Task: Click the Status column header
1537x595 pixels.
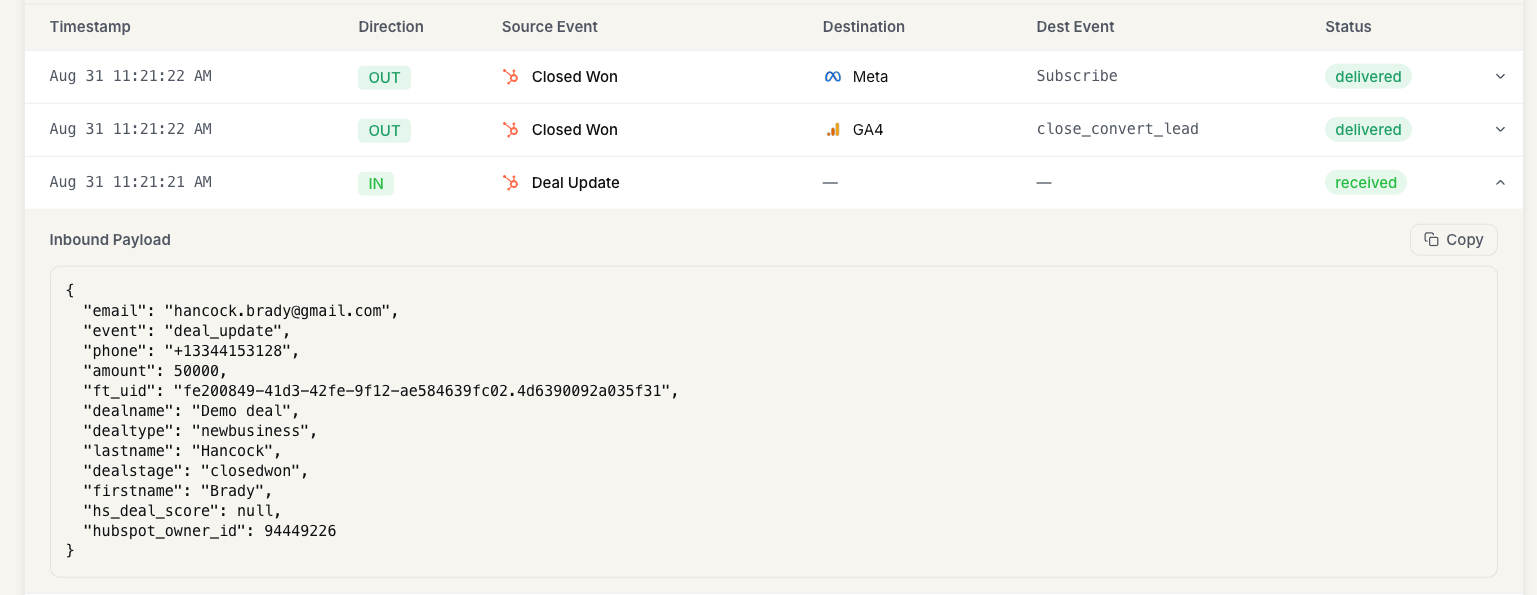Action: click(x=1348, y=27)
